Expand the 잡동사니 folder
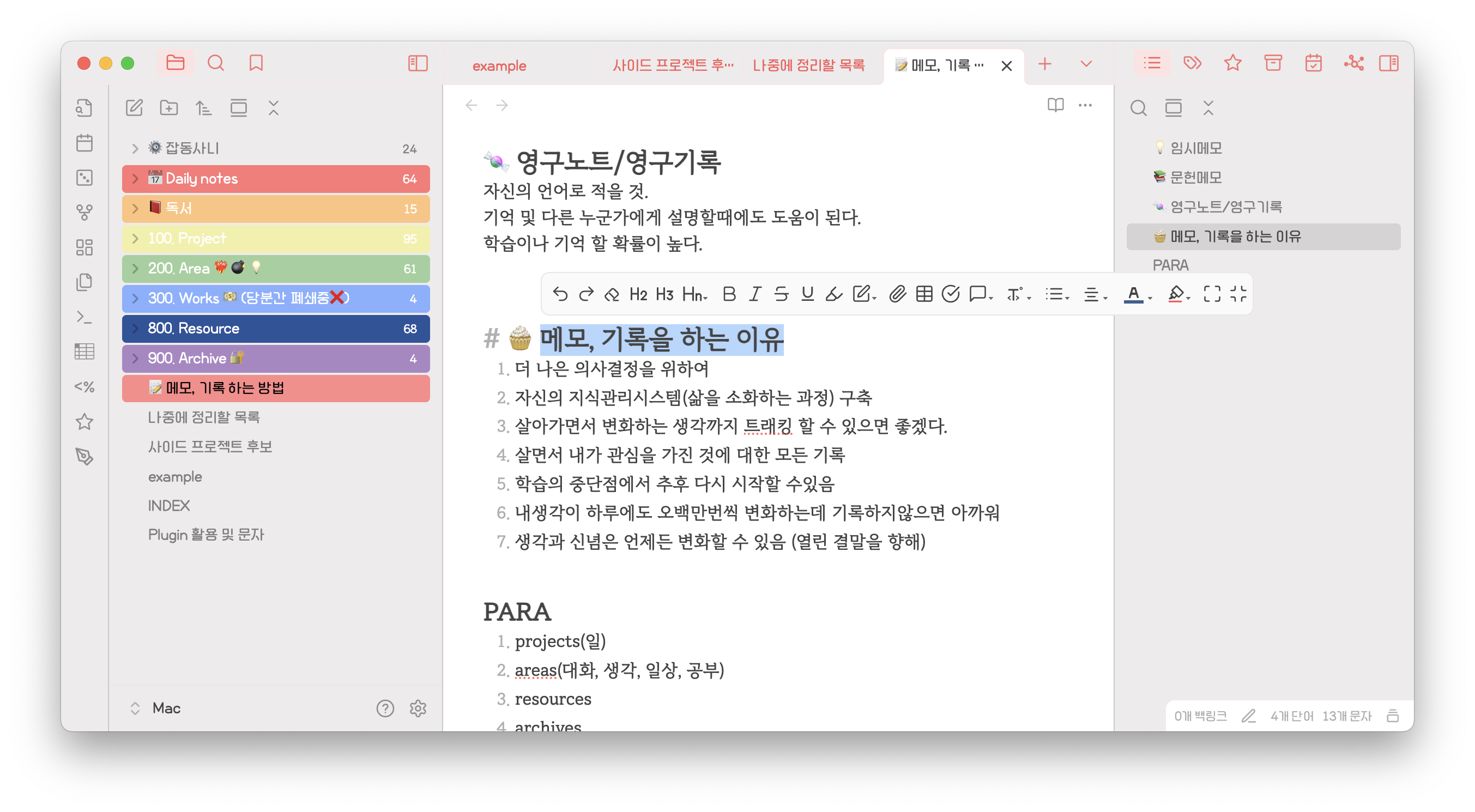Image resolution: width=1475 pixels, height=812 pixels. pyautogui.click(x=135, y=149)
